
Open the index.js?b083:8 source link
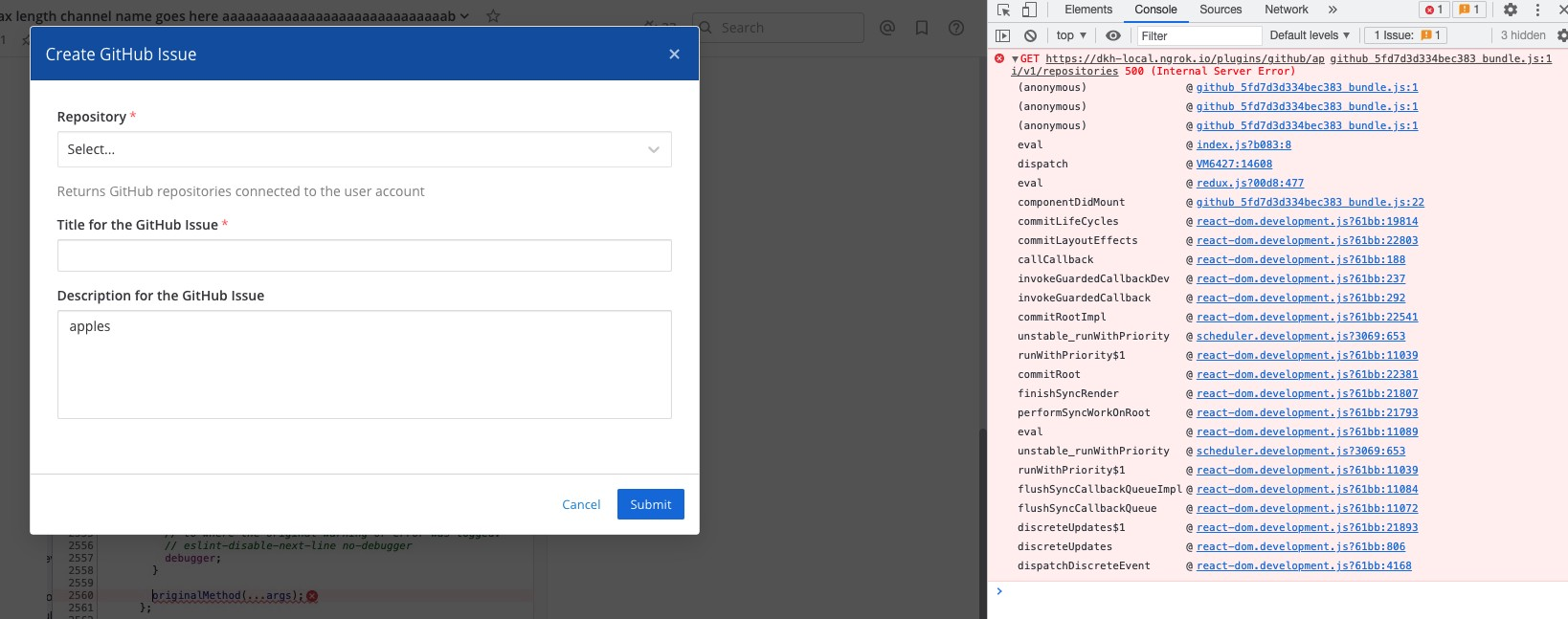coord(1243,144)
